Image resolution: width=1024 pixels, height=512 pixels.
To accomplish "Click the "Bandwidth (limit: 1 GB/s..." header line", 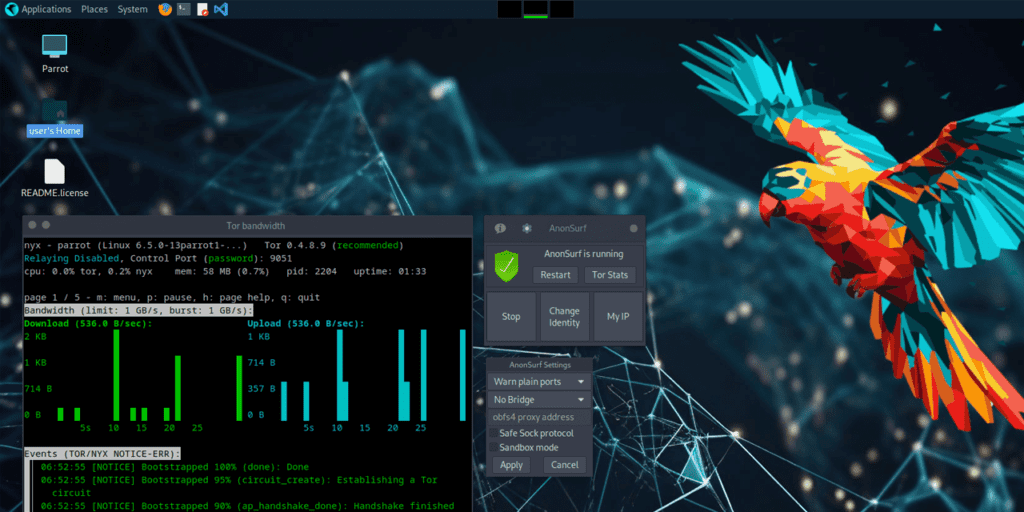I will (x=138, y=310).
